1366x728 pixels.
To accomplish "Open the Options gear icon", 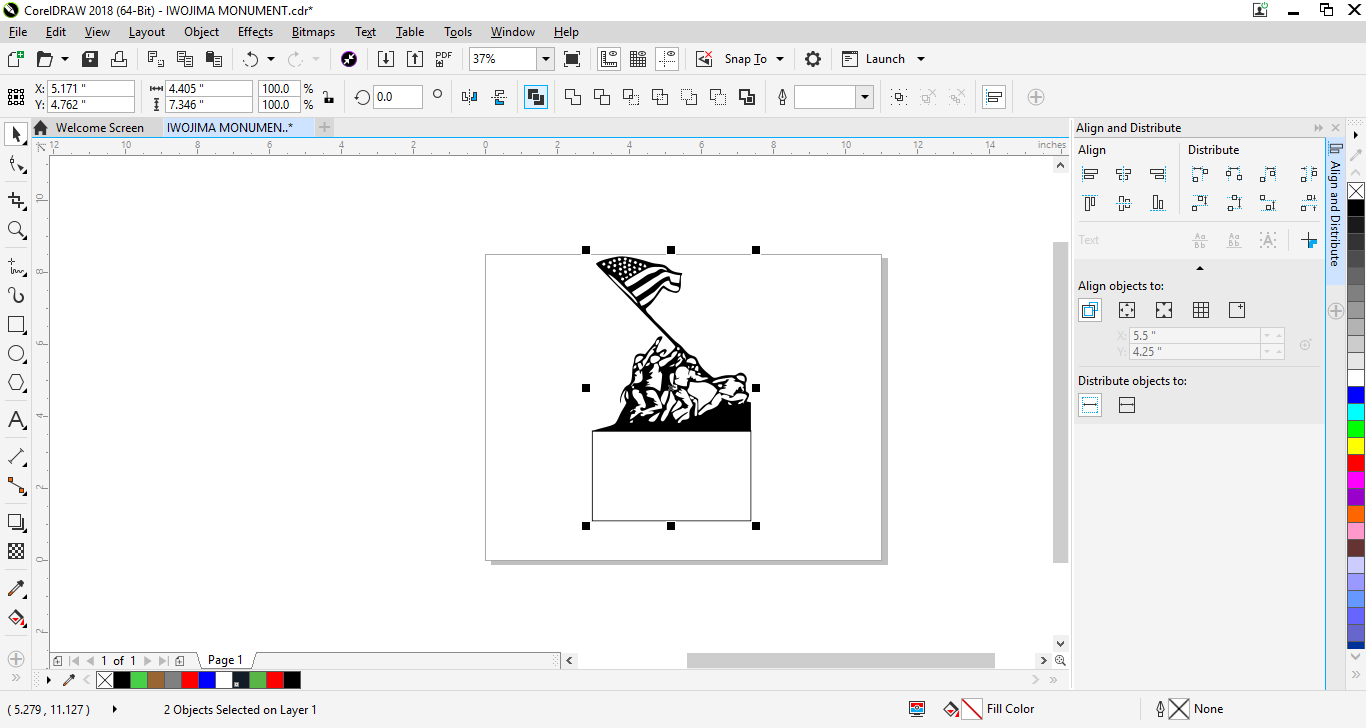I will [813, 59].
